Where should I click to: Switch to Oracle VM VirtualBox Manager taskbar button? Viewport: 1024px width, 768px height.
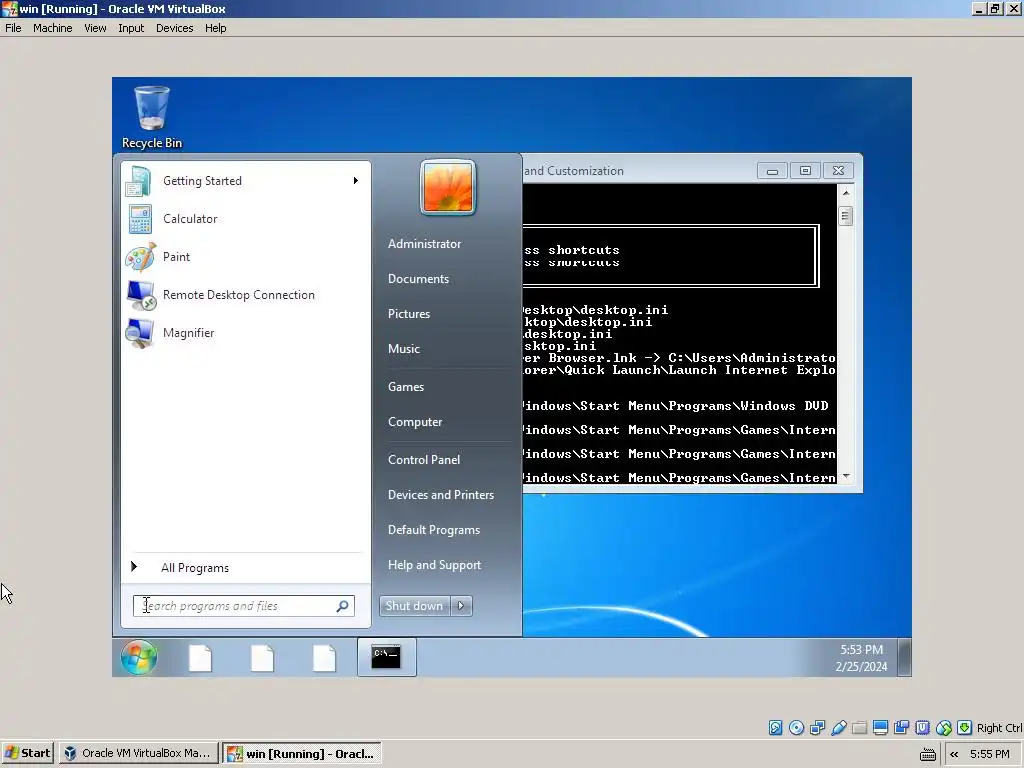coord(138,754)
